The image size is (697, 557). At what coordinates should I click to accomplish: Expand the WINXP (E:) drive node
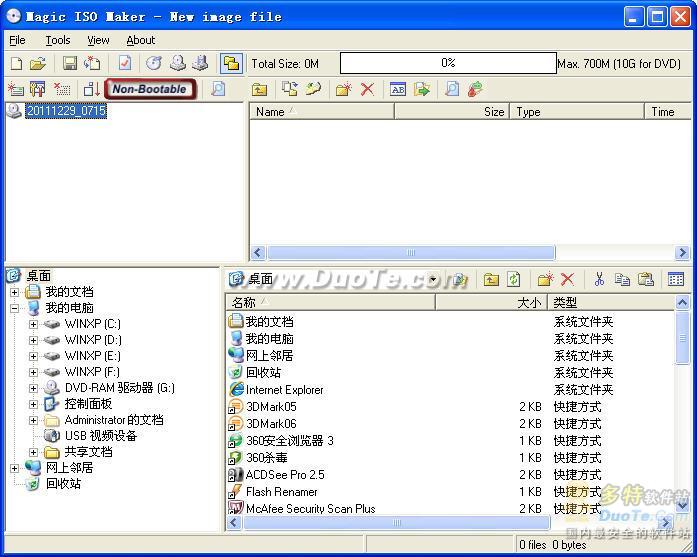33,356
